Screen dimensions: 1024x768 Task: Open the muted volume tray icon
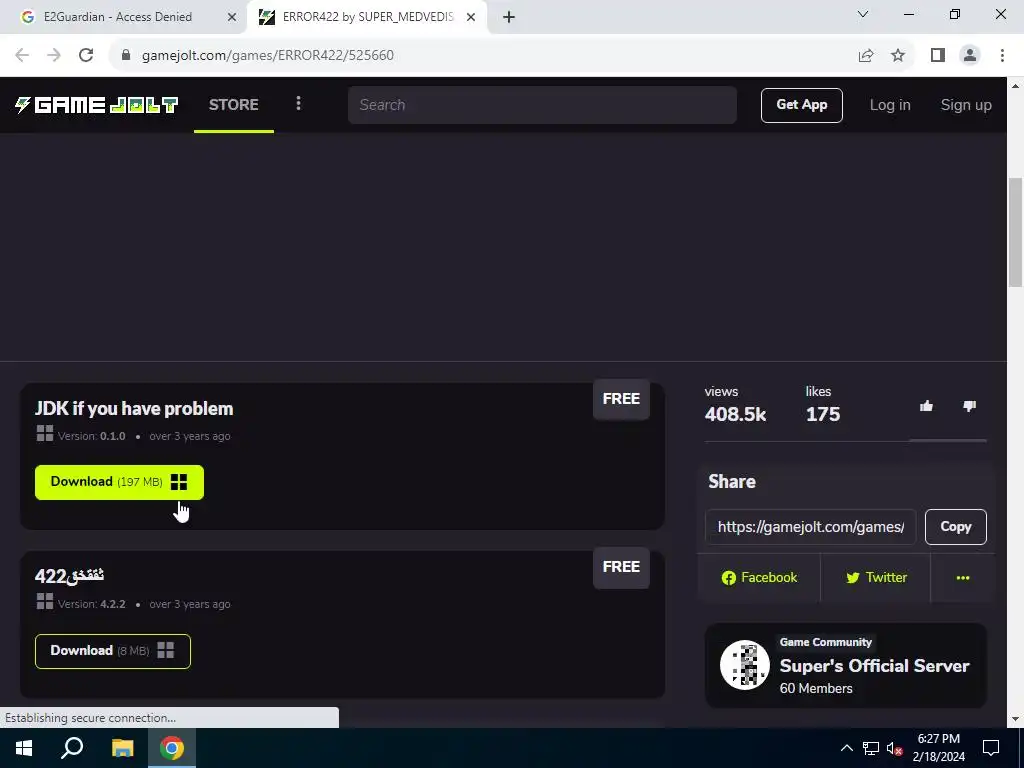point(894,748)
